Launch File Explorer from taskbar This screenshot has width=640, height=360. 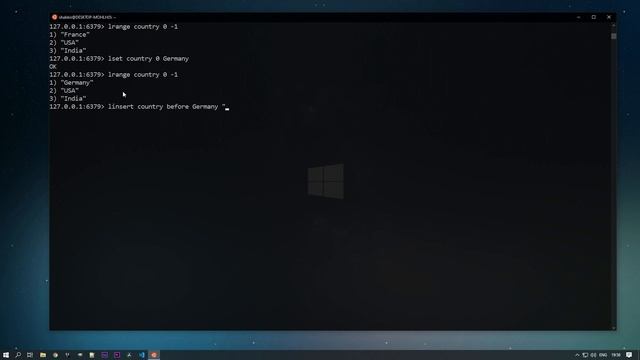point(43,355)
